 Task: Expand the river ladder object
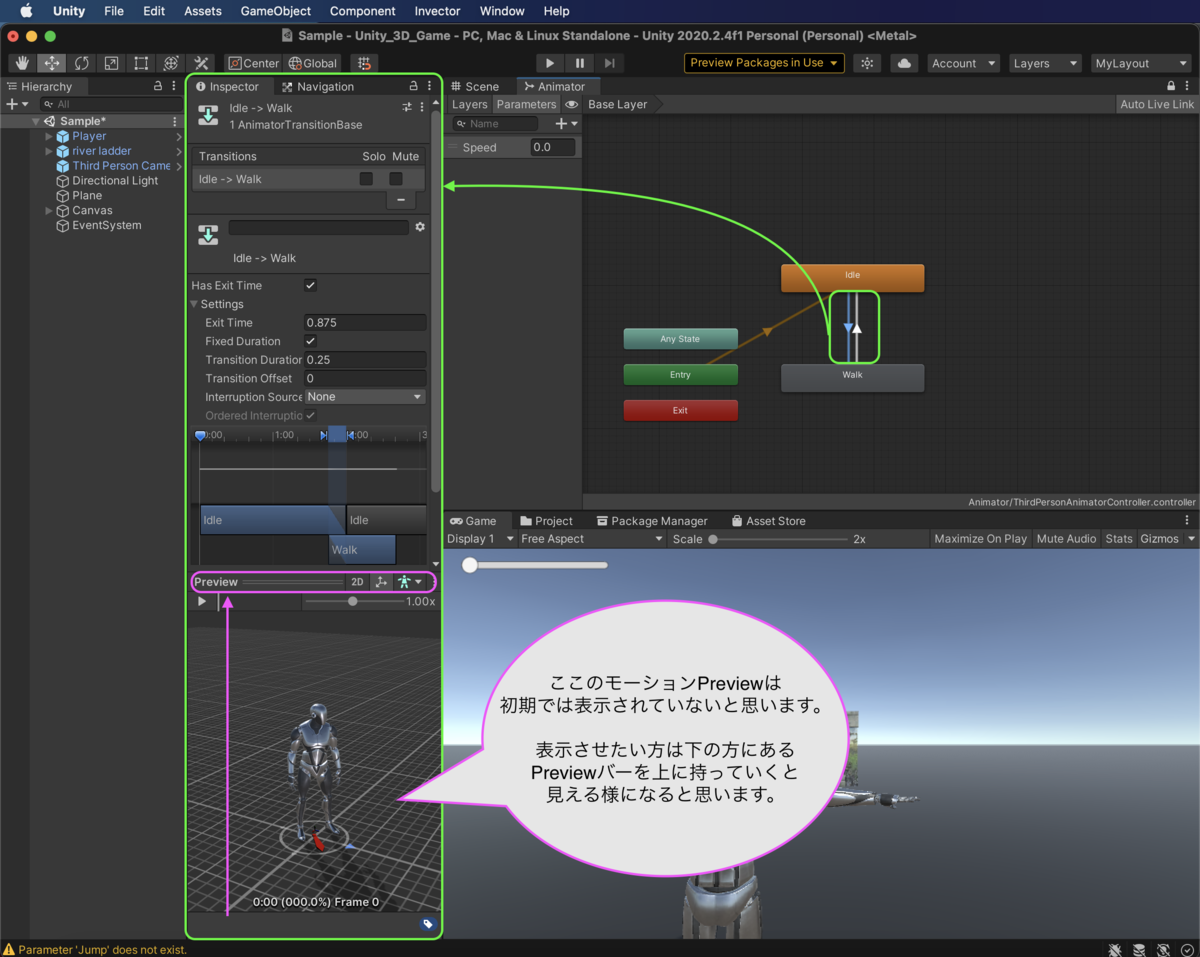pyautogui.click(x=49, y=151)
